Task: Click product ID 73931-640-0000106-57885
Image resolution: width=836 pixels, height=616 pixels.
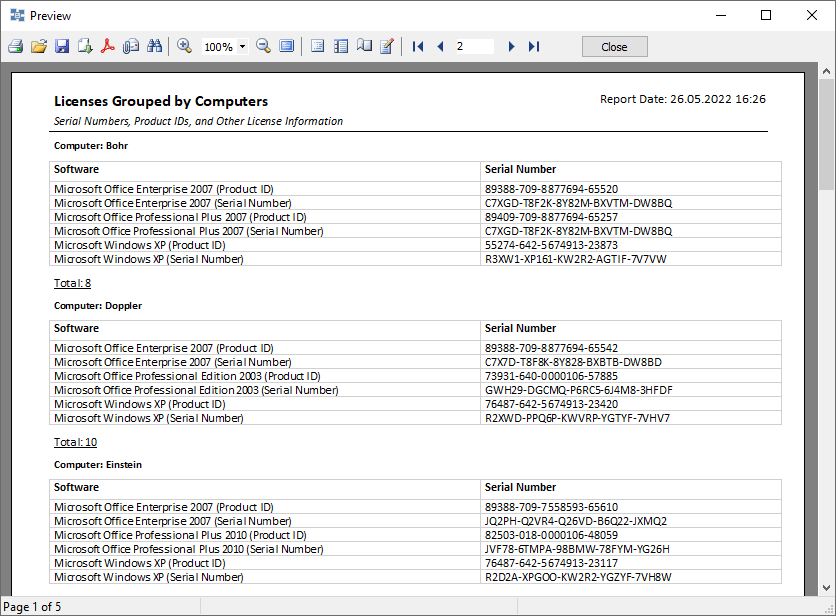Action: 551,377
